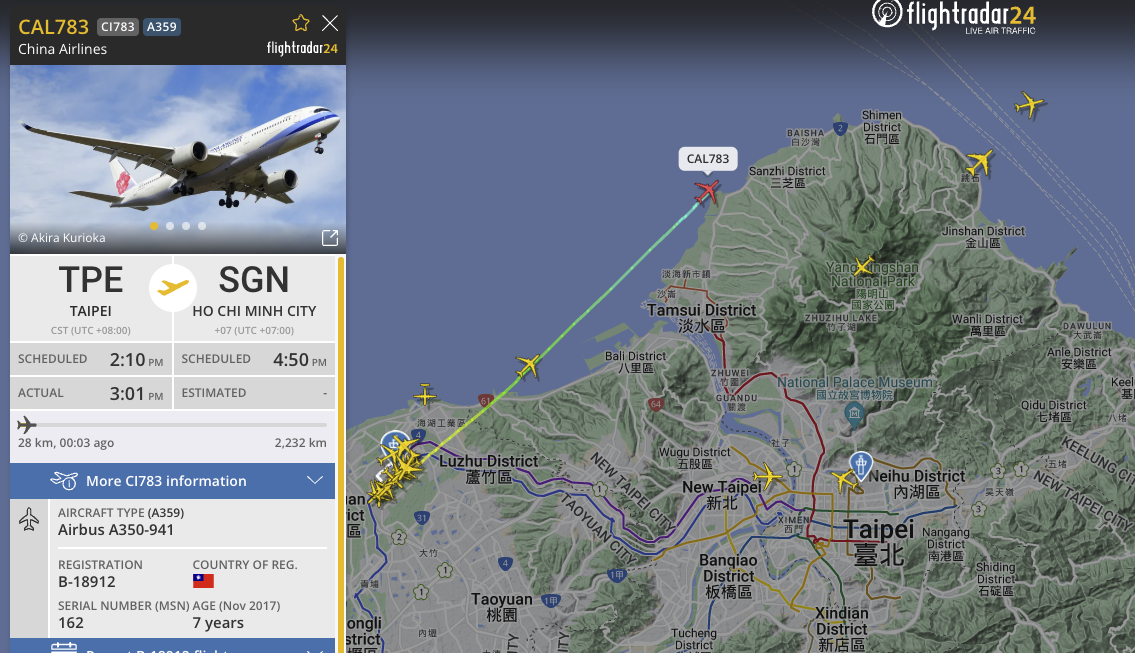Click the chevron on More CI783 information

tap(315, 481)
